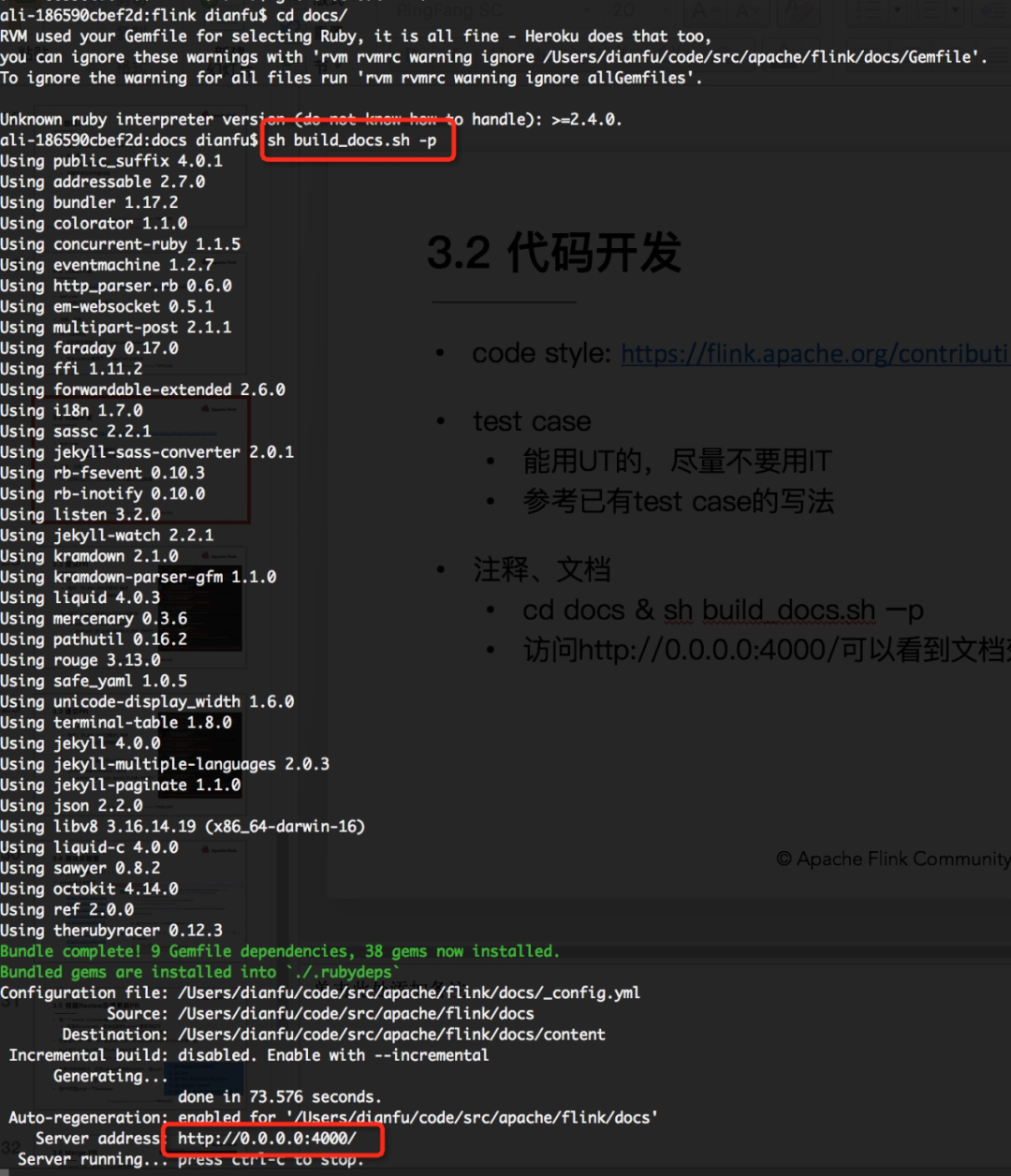Click slide text 'cd docs & sh build_docs.sh –p'

(x=723, y=610)
